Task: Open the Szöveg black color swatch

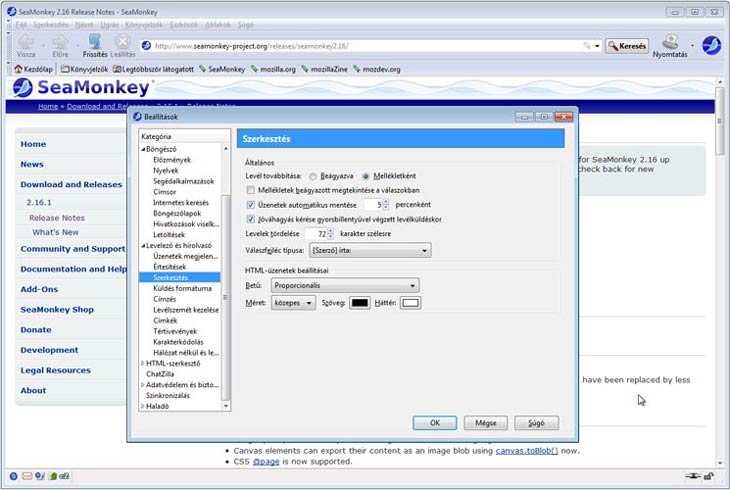Action: [x=359, y=303]
